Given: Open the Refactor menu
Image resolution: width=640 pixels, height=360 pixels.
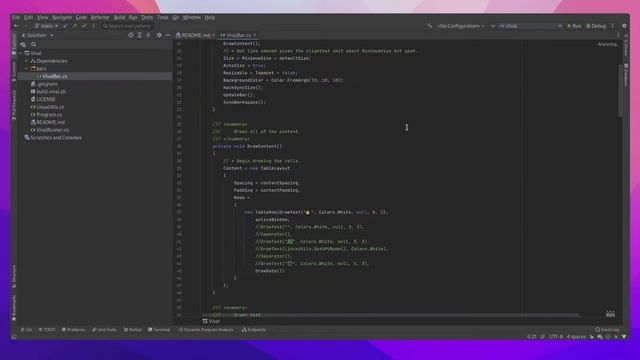Looking at the screenshot, I should coord(100,18).
